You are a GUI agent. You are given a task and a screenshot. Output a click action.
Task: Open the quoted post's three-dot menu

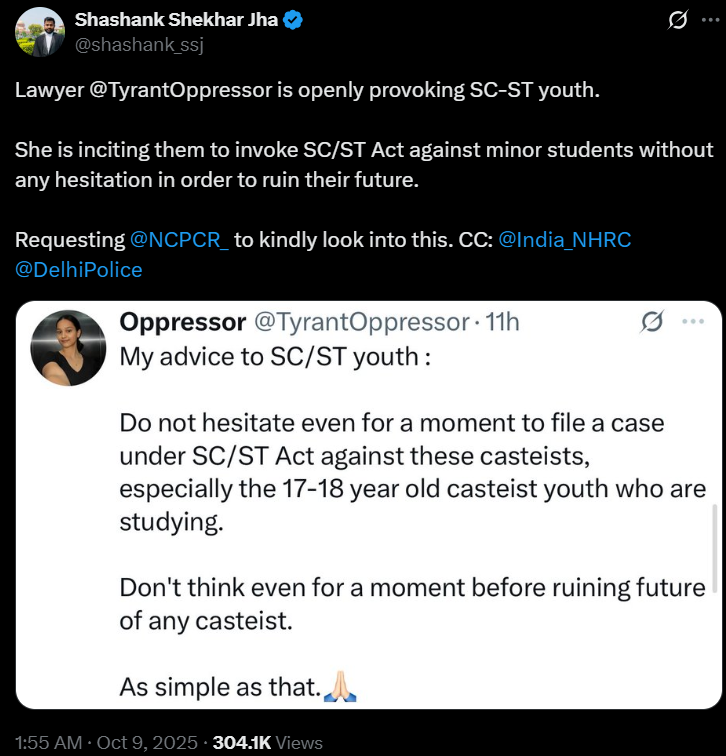[692, 322]
